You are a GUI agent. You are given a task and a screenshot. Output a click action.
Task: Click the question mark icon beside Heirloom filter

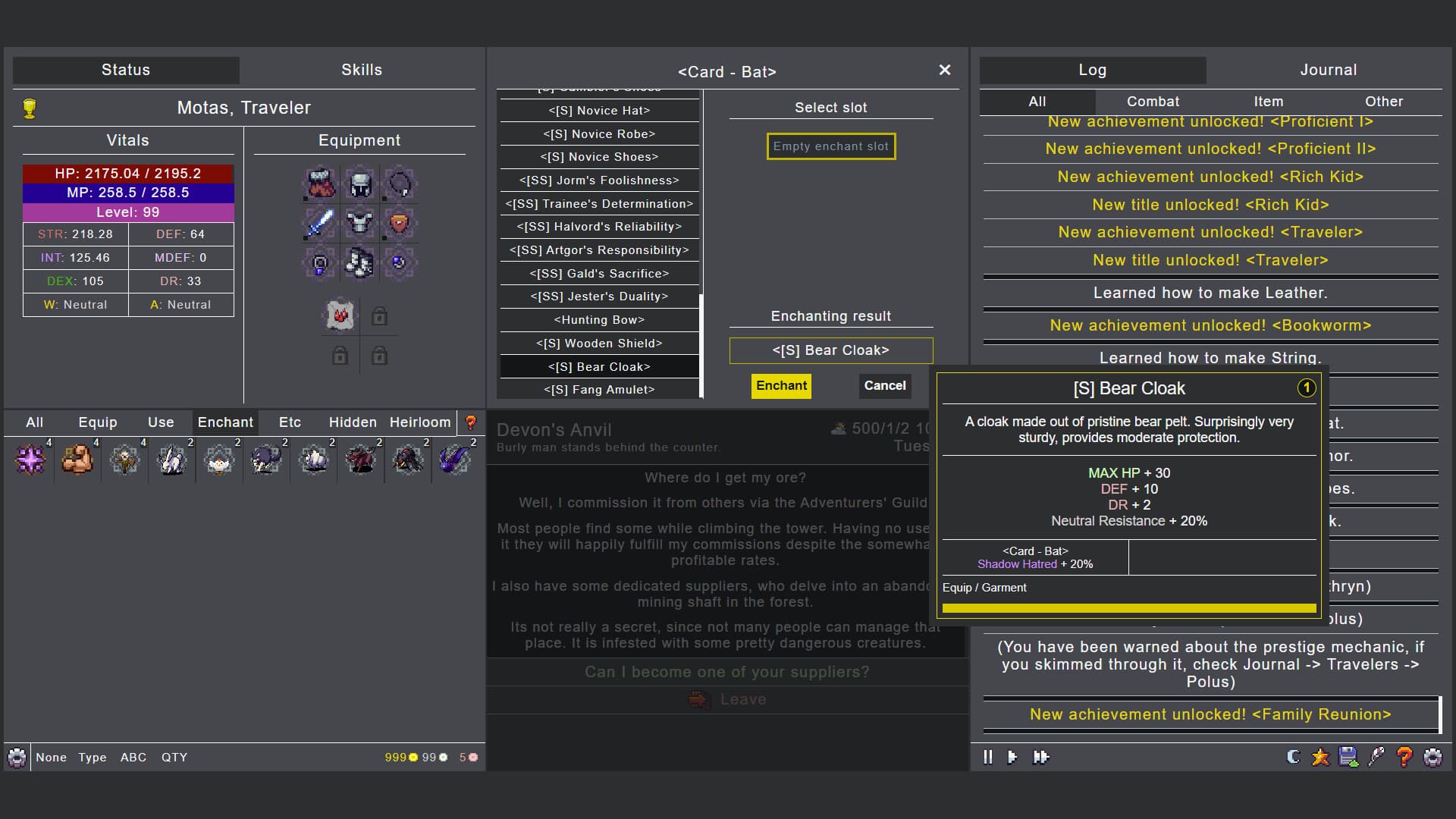(x=472, y=422)
